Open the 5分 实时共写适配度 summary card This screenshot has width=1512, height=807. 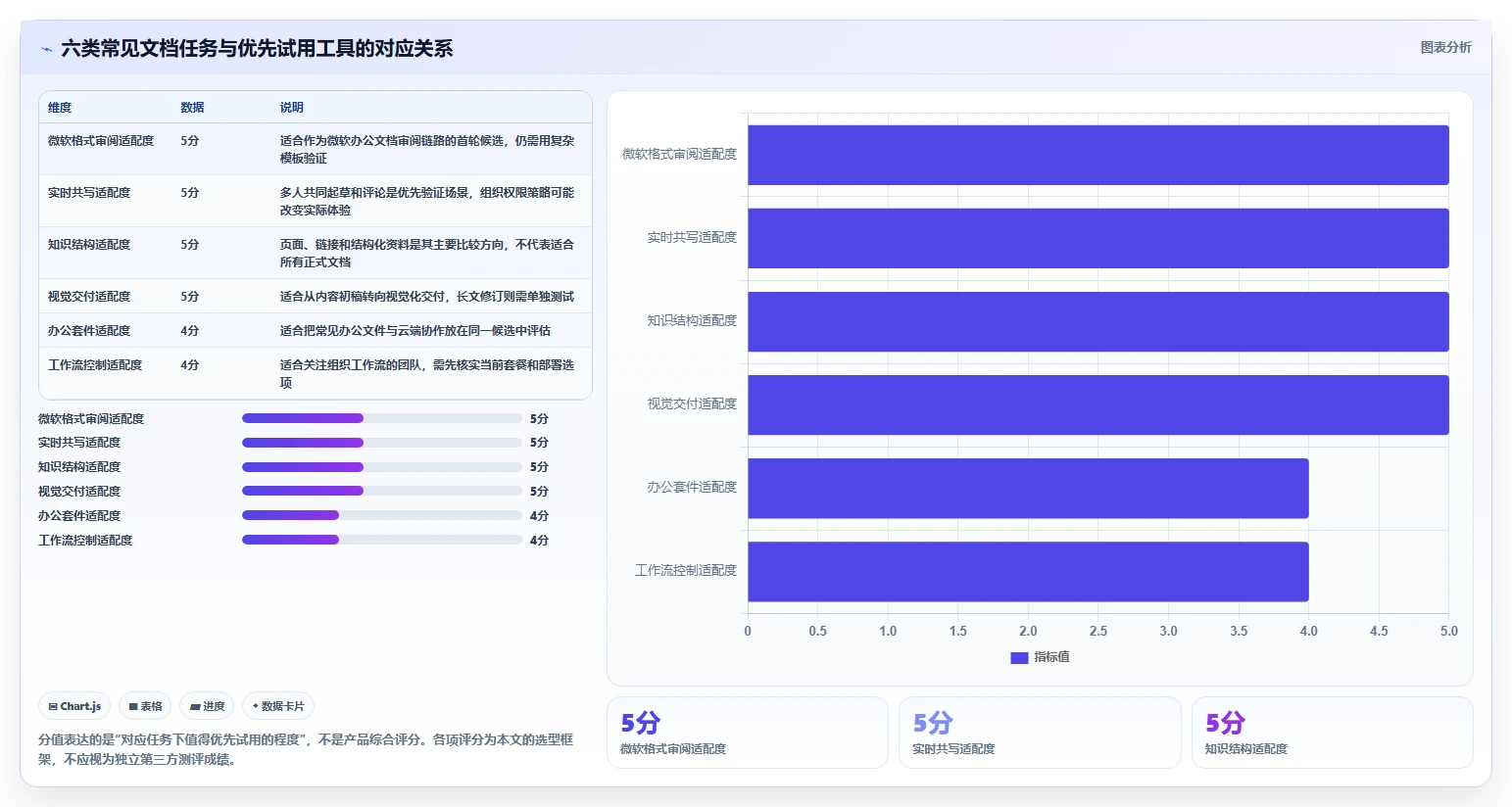click(1040, 733)
